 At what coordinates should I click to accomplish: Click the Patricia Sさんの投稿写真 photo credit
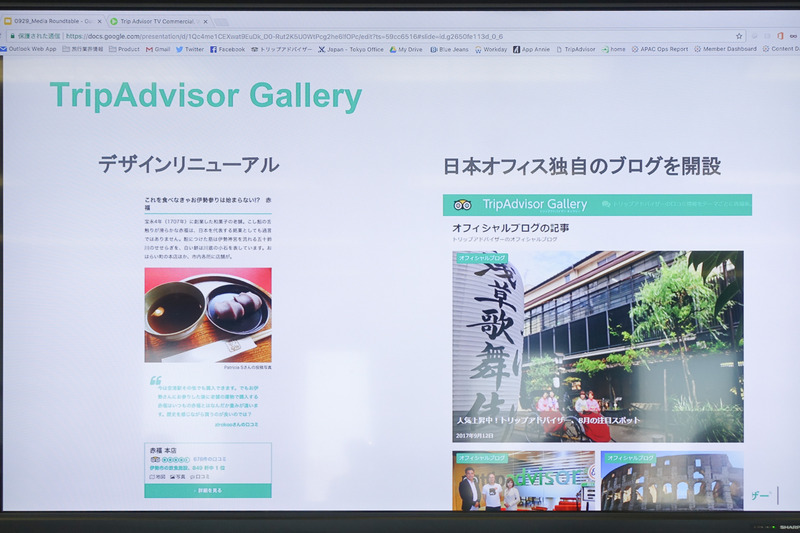tap(247, 367)
